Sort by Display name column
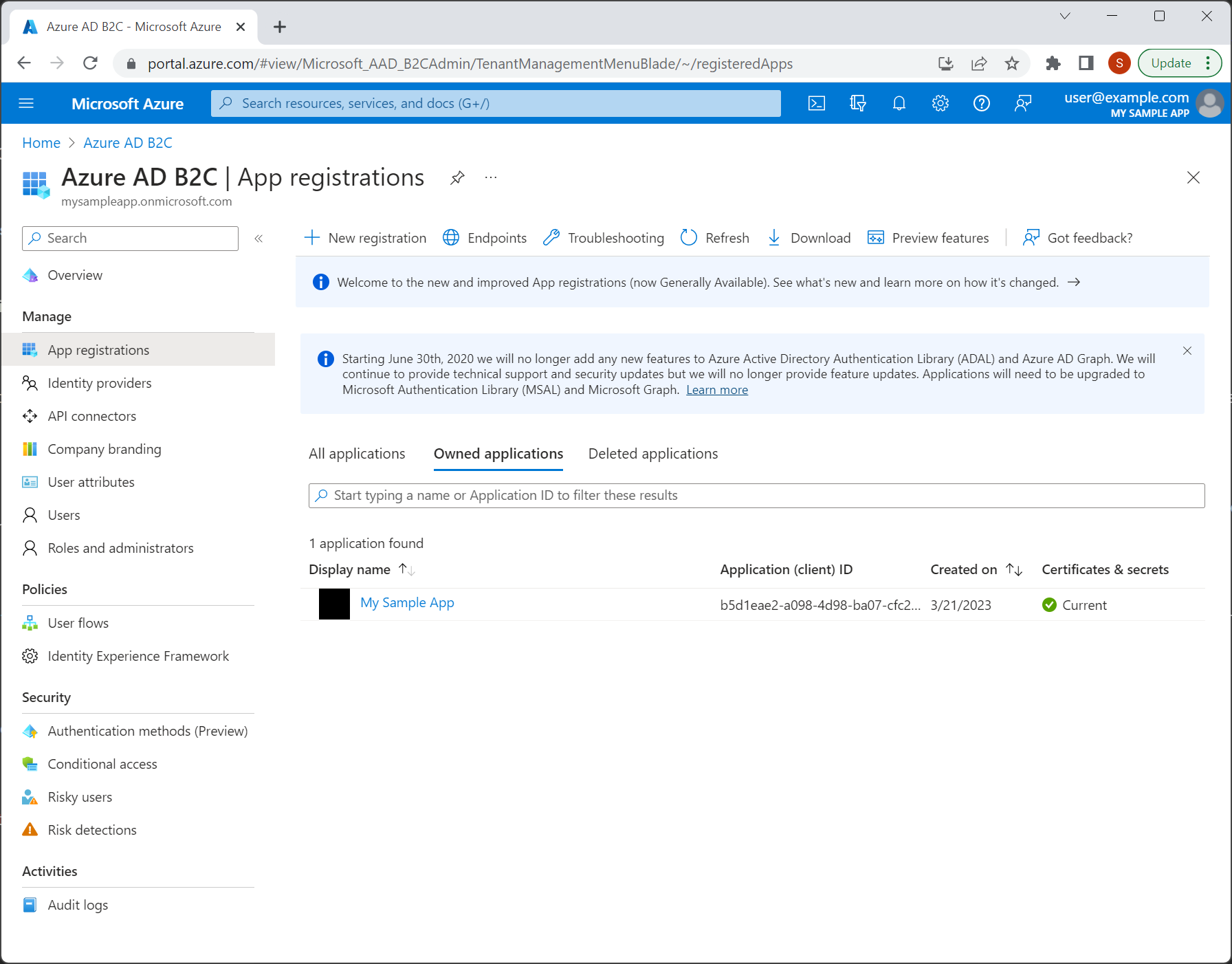The image size is (1232, 964). (x=362, y=569)
